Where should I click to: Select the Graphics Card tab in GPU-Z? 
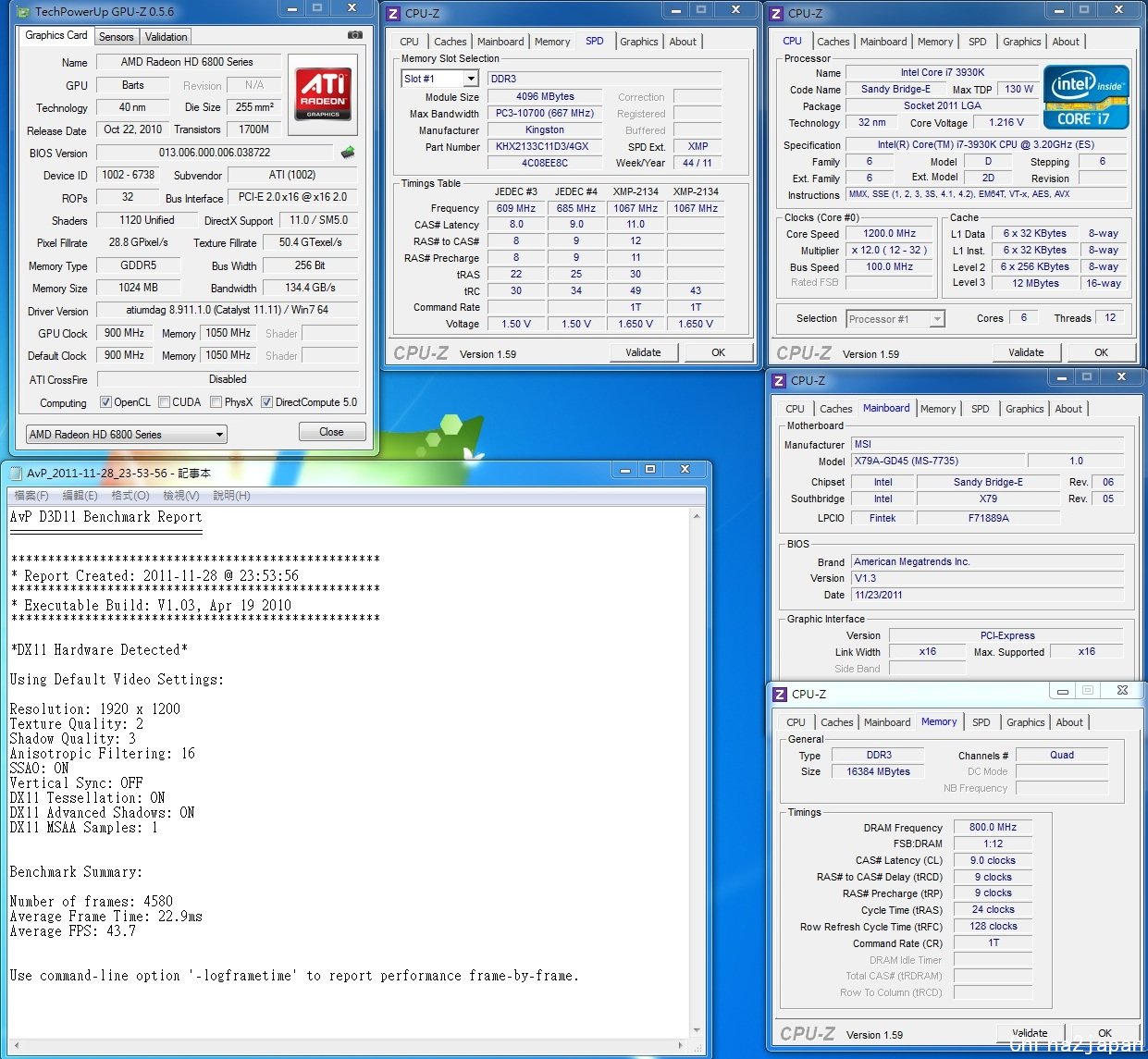click(x=56, y=35)
